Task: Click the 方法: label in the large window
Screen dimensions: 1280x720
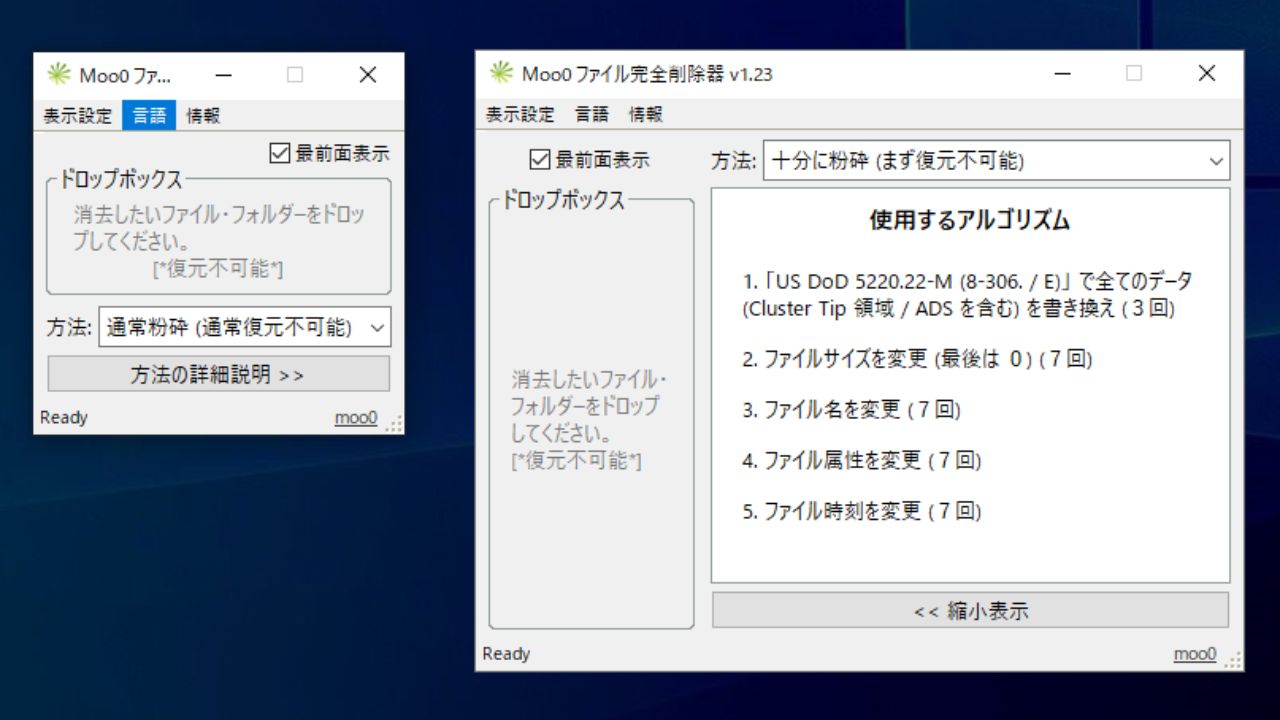Action: 733,160
